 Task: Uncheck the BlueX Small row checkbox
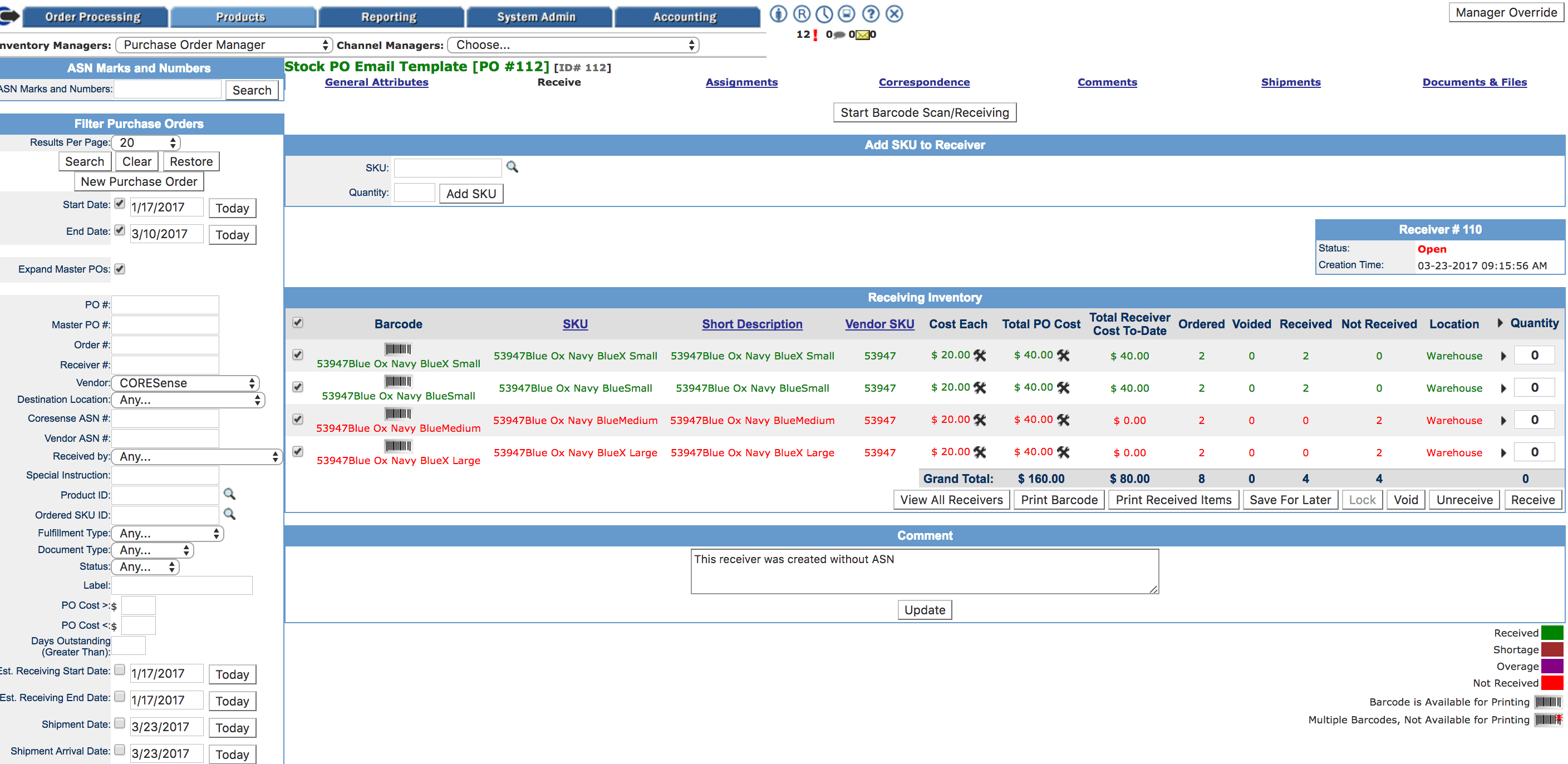(x=298, y=354)
